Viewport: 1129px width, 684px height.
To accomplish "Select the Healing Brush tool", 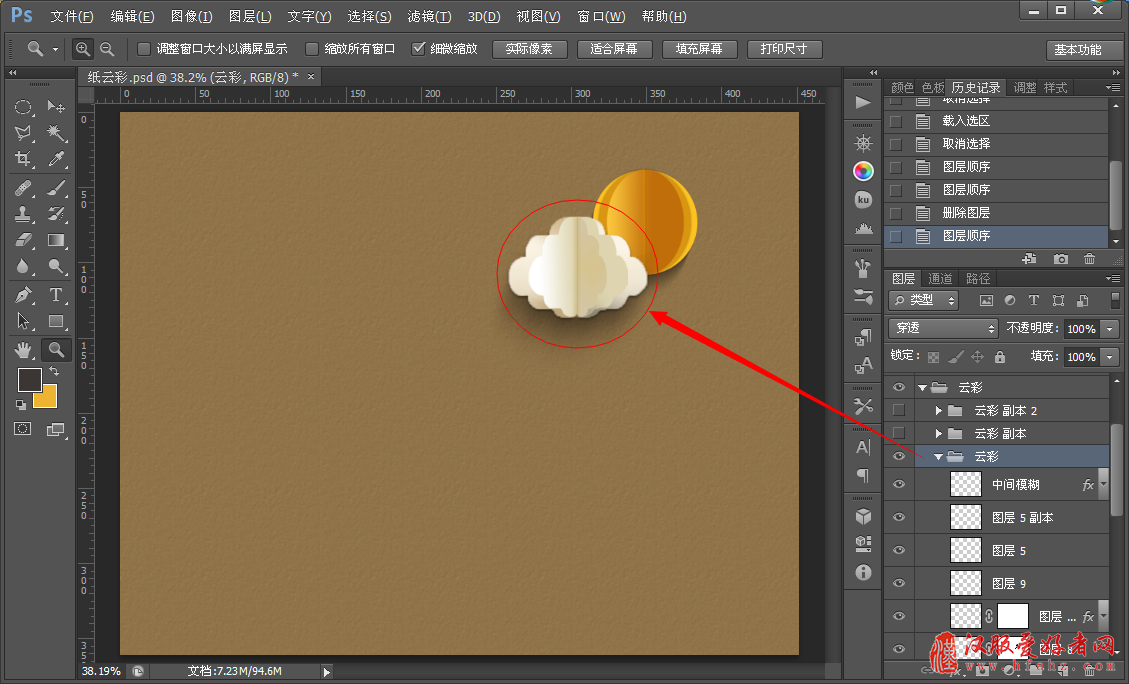I will tap(23, 188).
